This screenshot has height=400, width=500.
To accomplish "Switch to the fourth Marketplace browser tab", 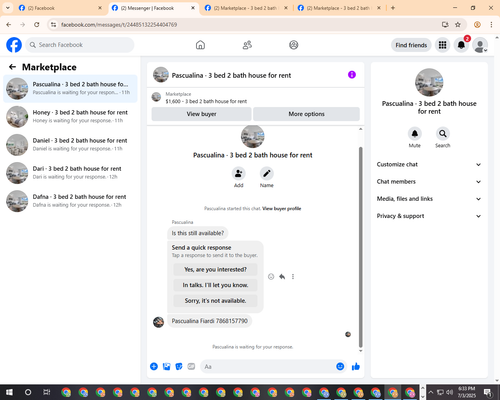I will tap(339, 8).
